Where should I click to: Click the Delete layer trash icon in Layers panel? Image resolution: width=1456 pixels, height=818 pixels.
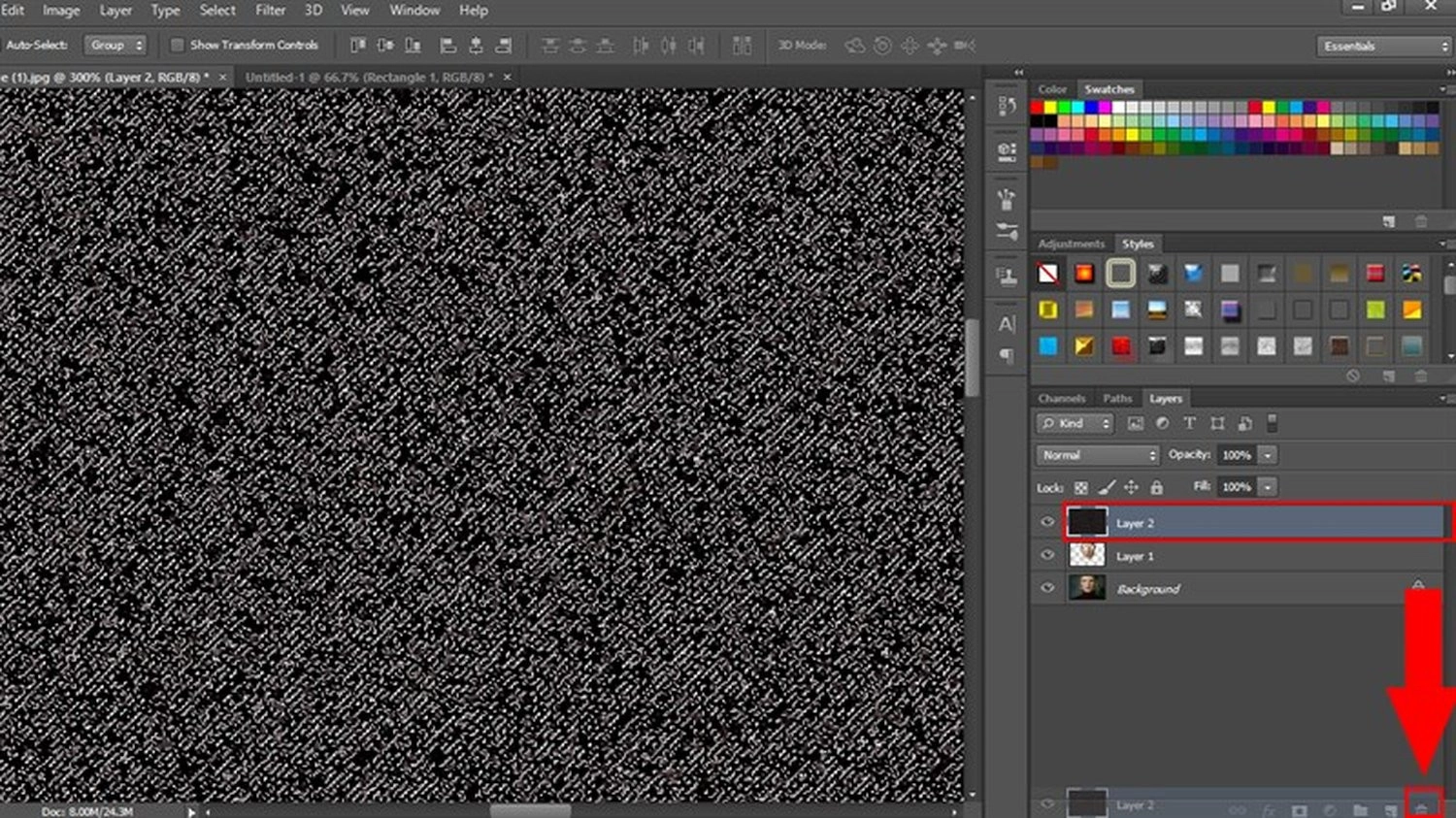pos(1422,808)
